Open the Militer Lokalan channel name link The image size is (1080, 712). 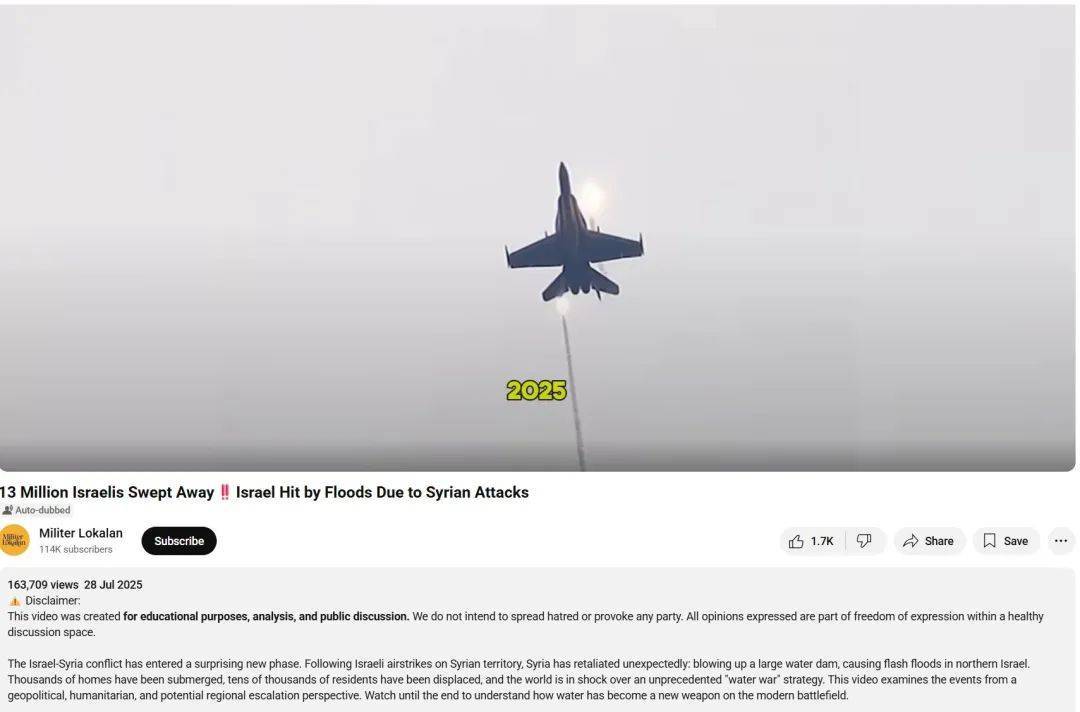[x=81, y=533]
